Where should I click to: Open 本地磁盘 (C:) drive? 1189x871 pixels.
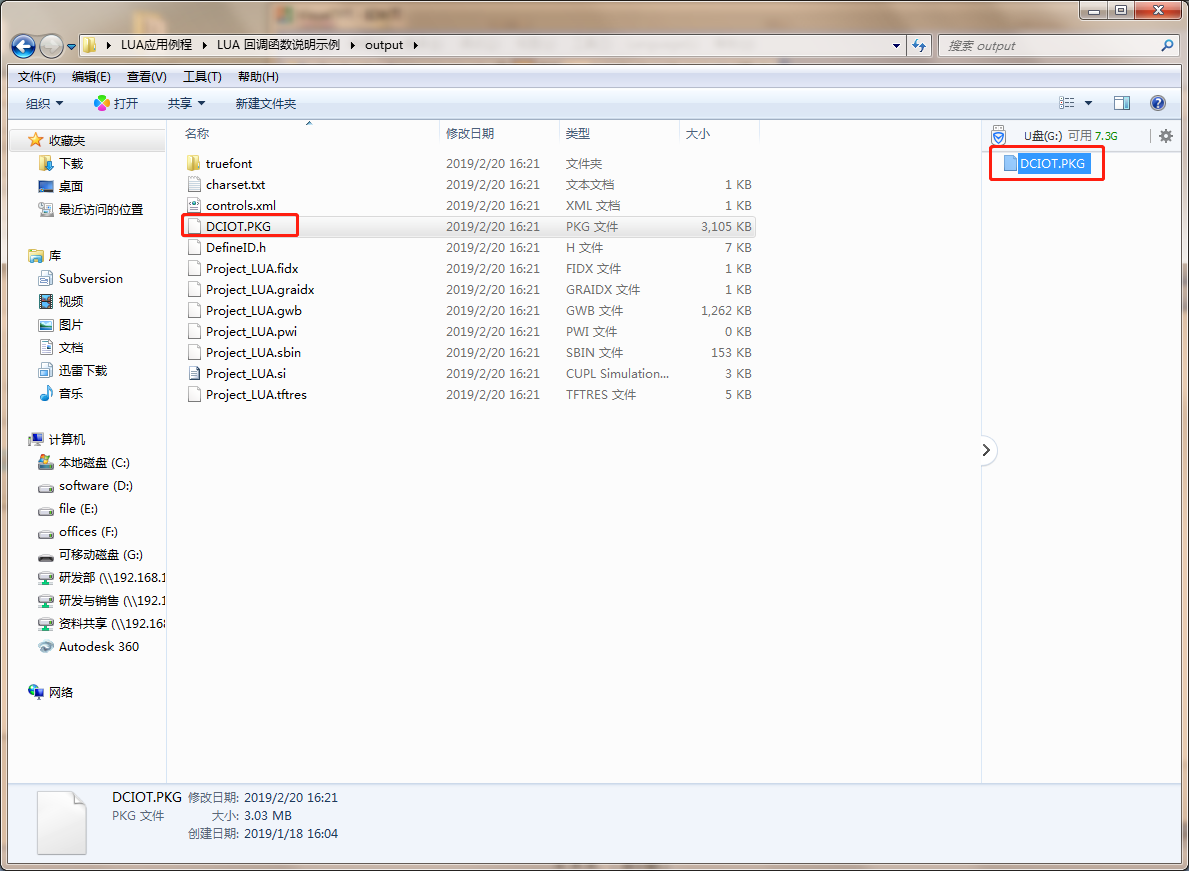point(94,462)
